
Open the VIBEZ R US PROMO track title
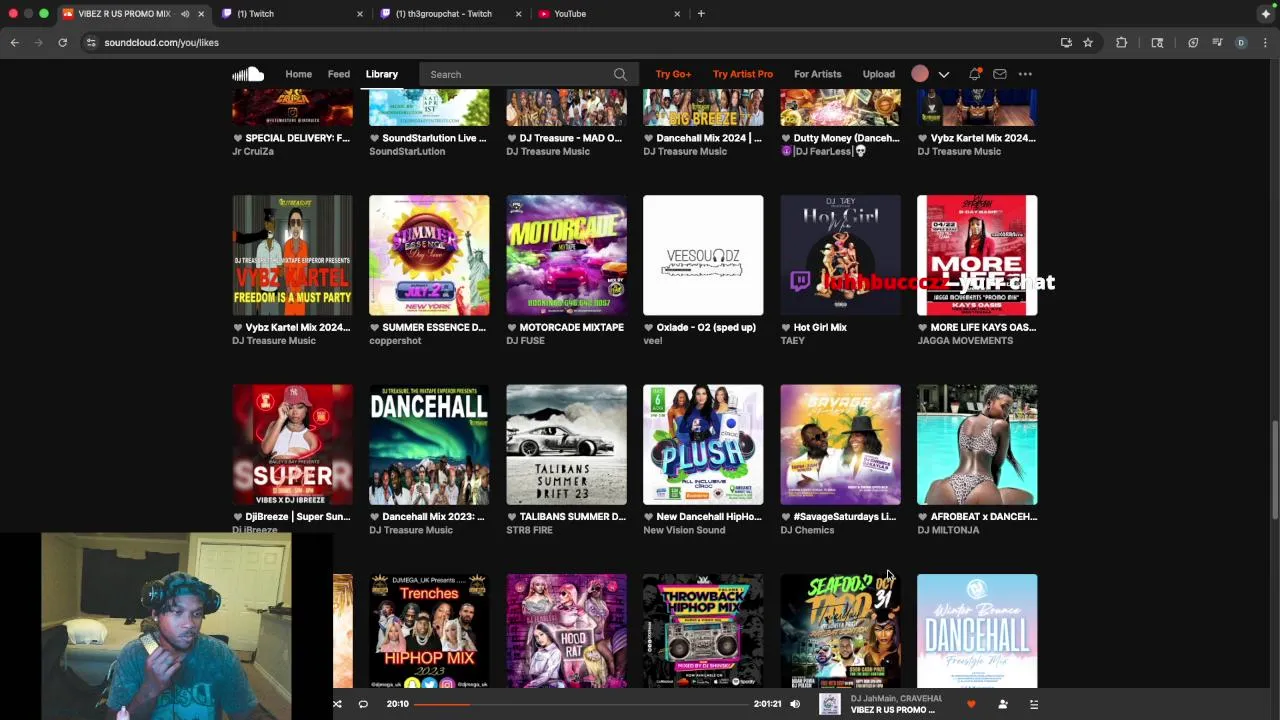tap(892, 710)
